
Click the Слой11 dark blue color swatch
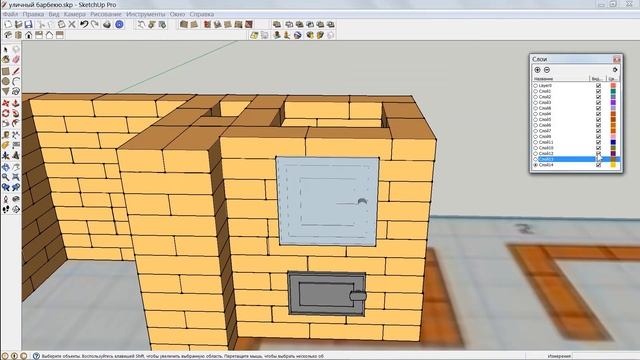click(x=613, y=142)
